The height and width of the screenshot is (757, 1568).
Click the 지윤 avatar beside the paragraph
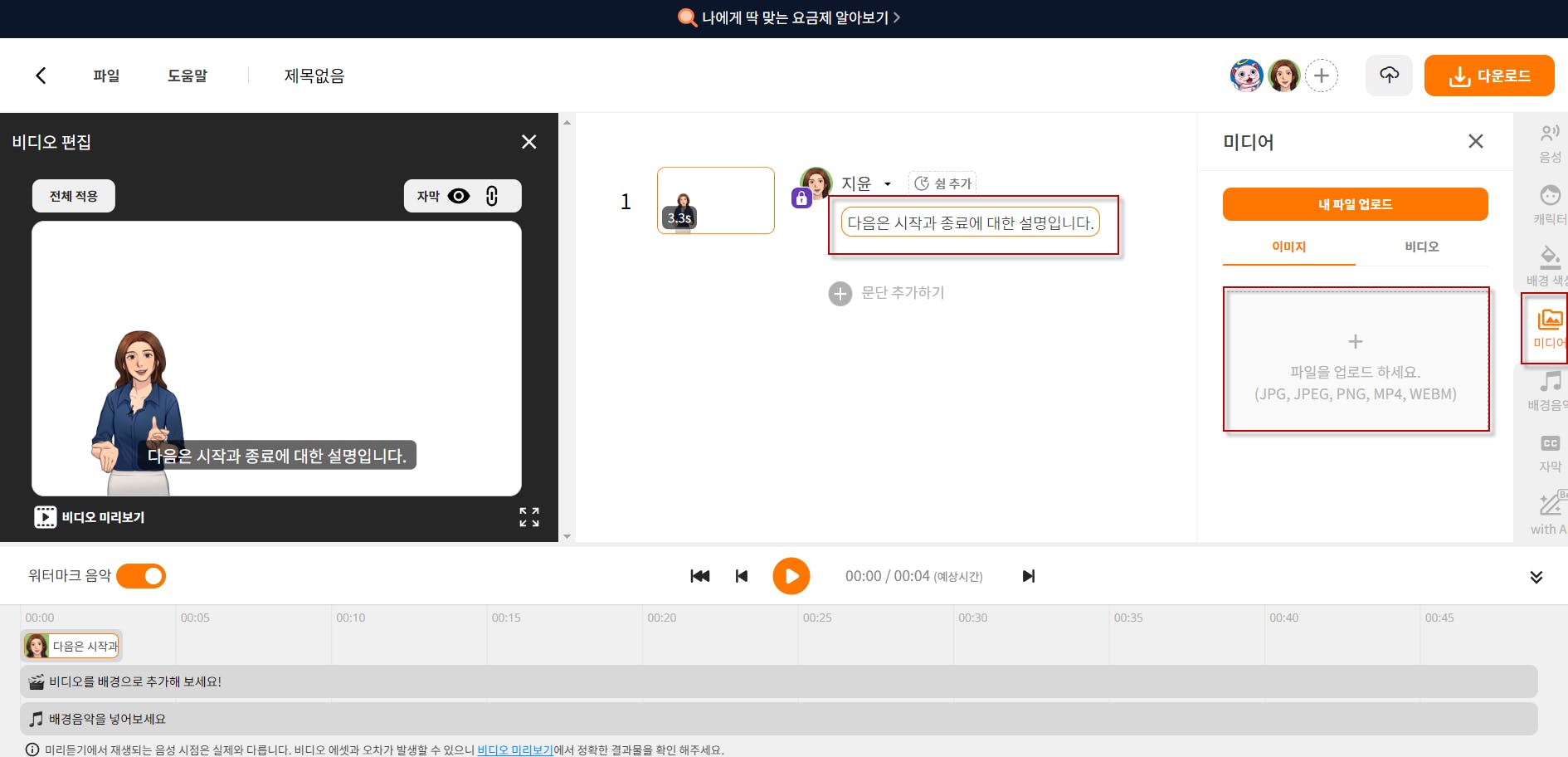click(x=816, y=182)
